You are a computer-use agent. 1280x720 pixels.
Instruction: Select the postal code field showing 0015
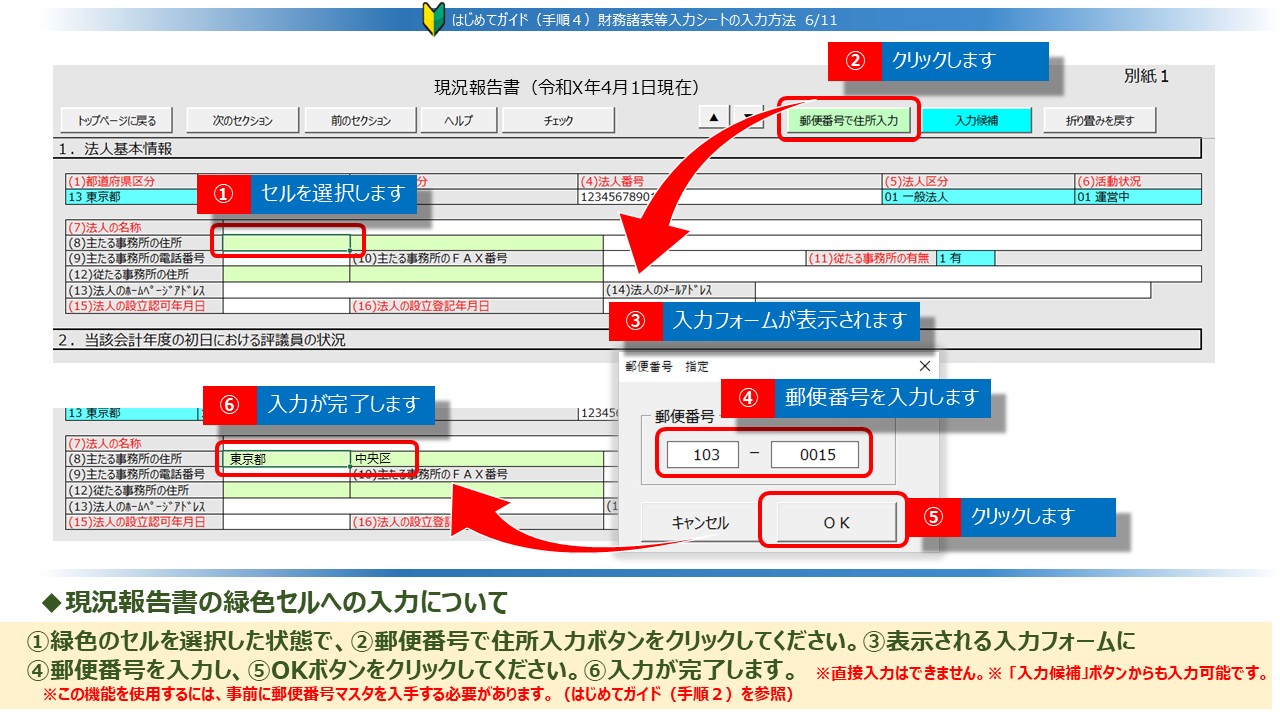816,455
